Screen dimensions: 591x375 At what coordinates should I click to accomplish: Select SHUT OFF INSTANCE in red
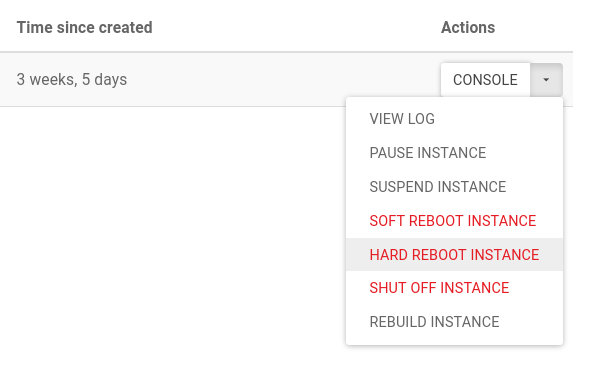click(x=454, y=288)
